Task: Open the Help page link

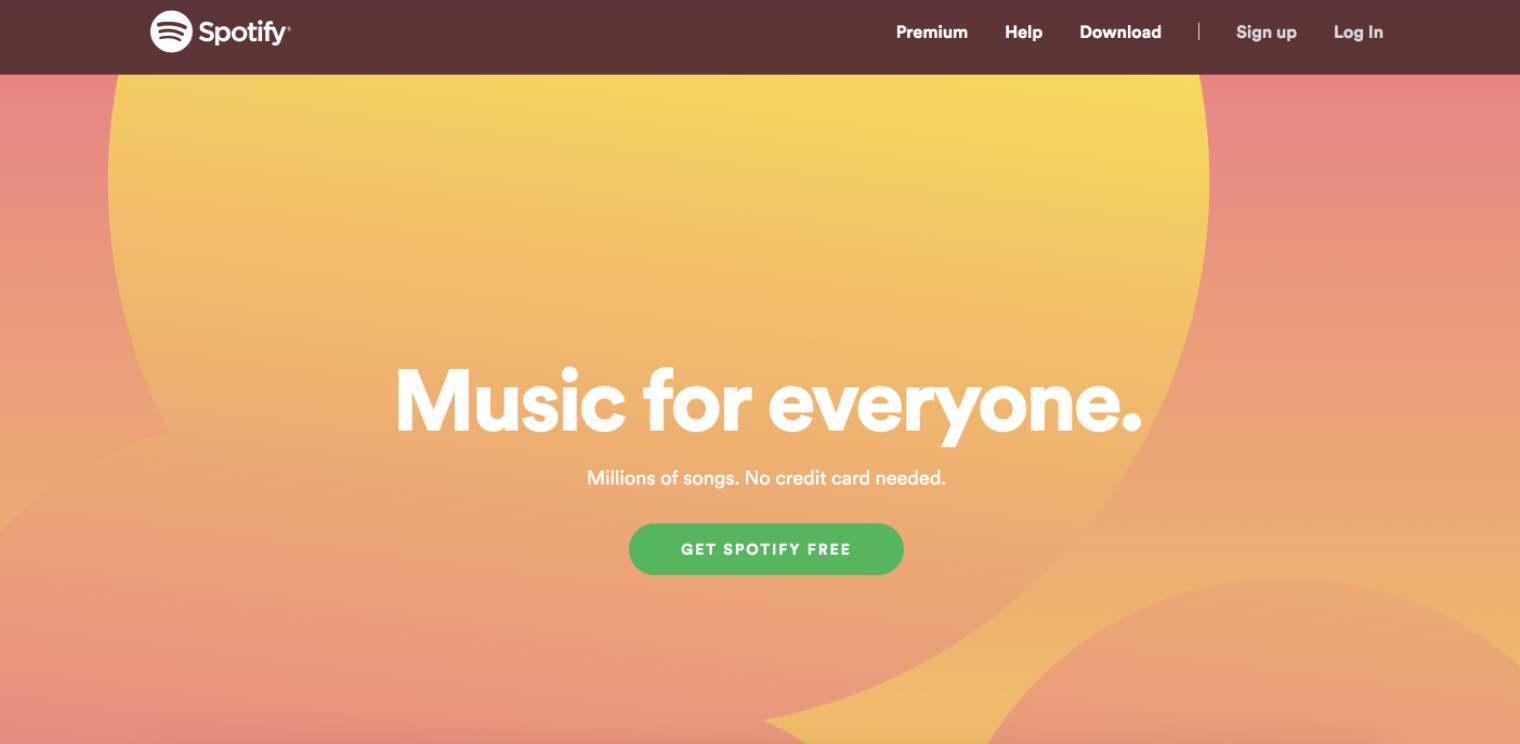Action: pyautogui.click(x=1024, y=32)
